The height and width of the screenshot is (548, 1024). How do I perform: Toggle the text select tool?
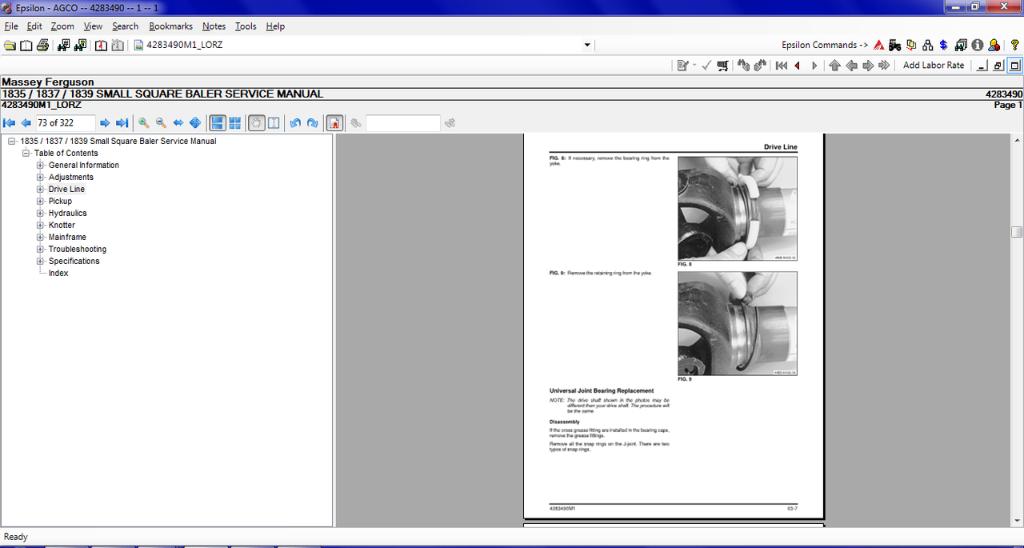274,123
